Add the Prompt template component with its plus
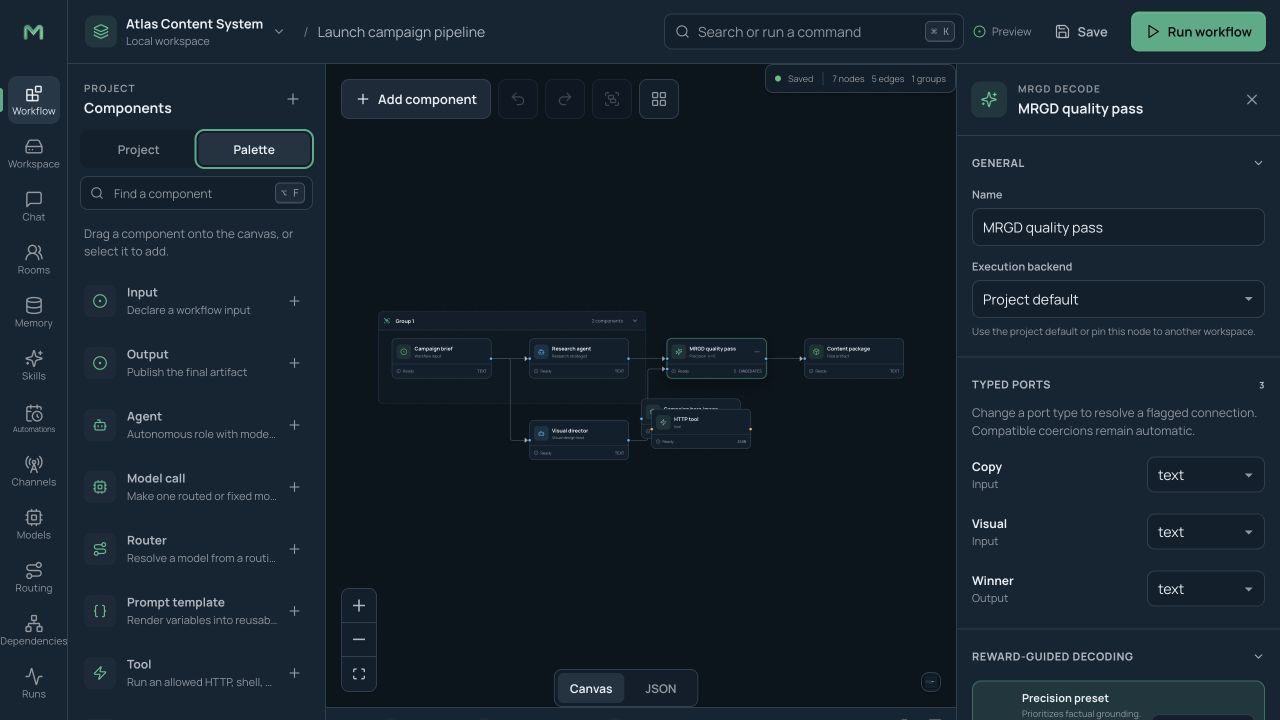Viewport: 1280px width, 720px height. click(294, 611)
